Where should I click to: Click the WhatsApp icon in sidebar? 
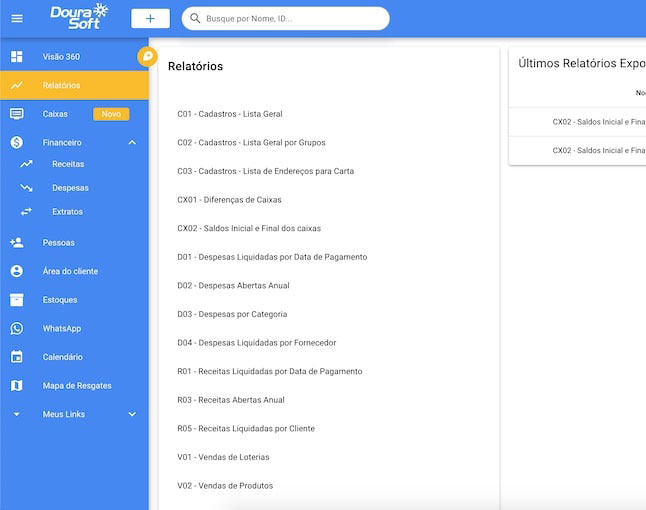click(17, 329)
